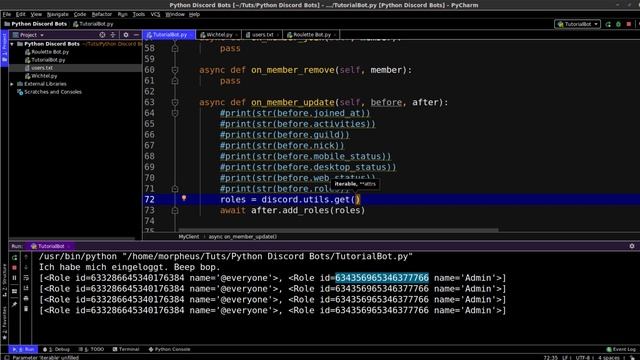Click the down arrow in Run console
This screenshot has height=360, width=640.
26,268
